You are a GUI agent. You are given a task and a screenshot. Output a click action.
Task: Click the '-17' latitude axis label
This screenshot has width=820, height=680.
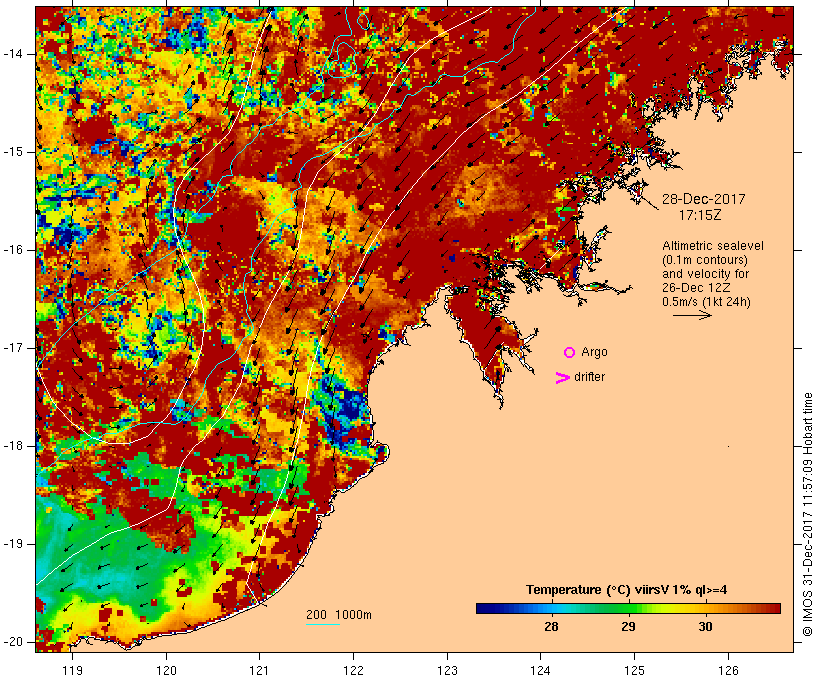pyautogui.click(x=13, y=348)
